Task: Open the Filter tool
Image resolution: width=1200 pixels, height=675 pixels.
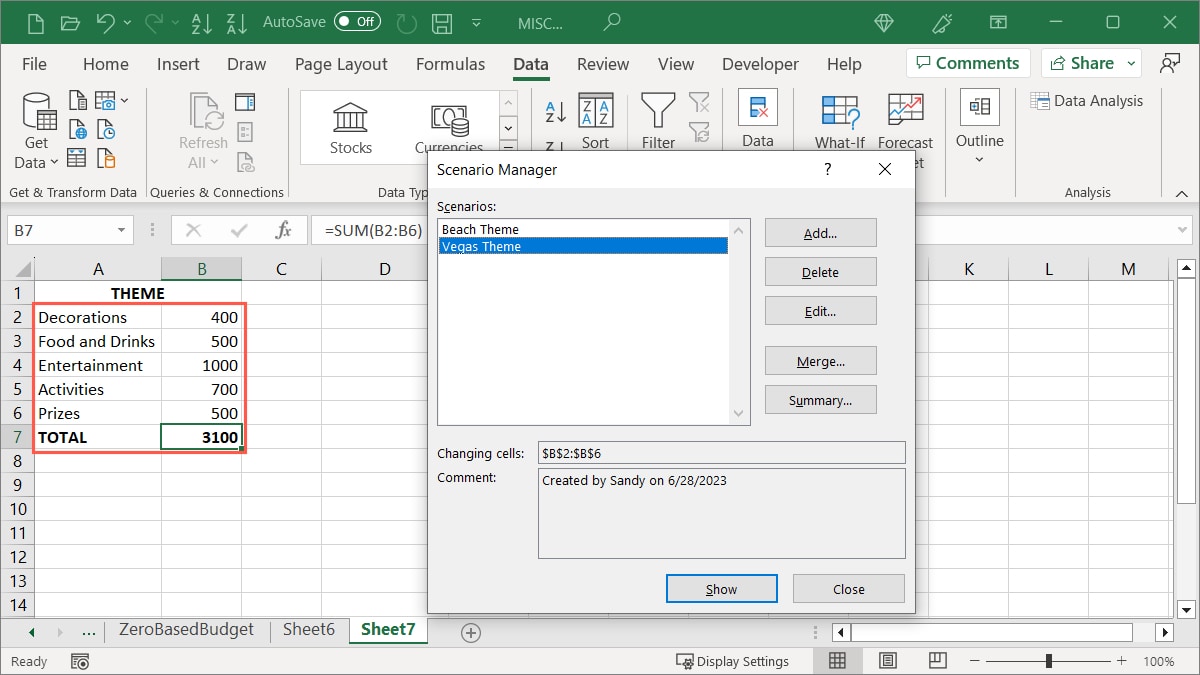Action: pyautogui.click(x=657, y=118)
